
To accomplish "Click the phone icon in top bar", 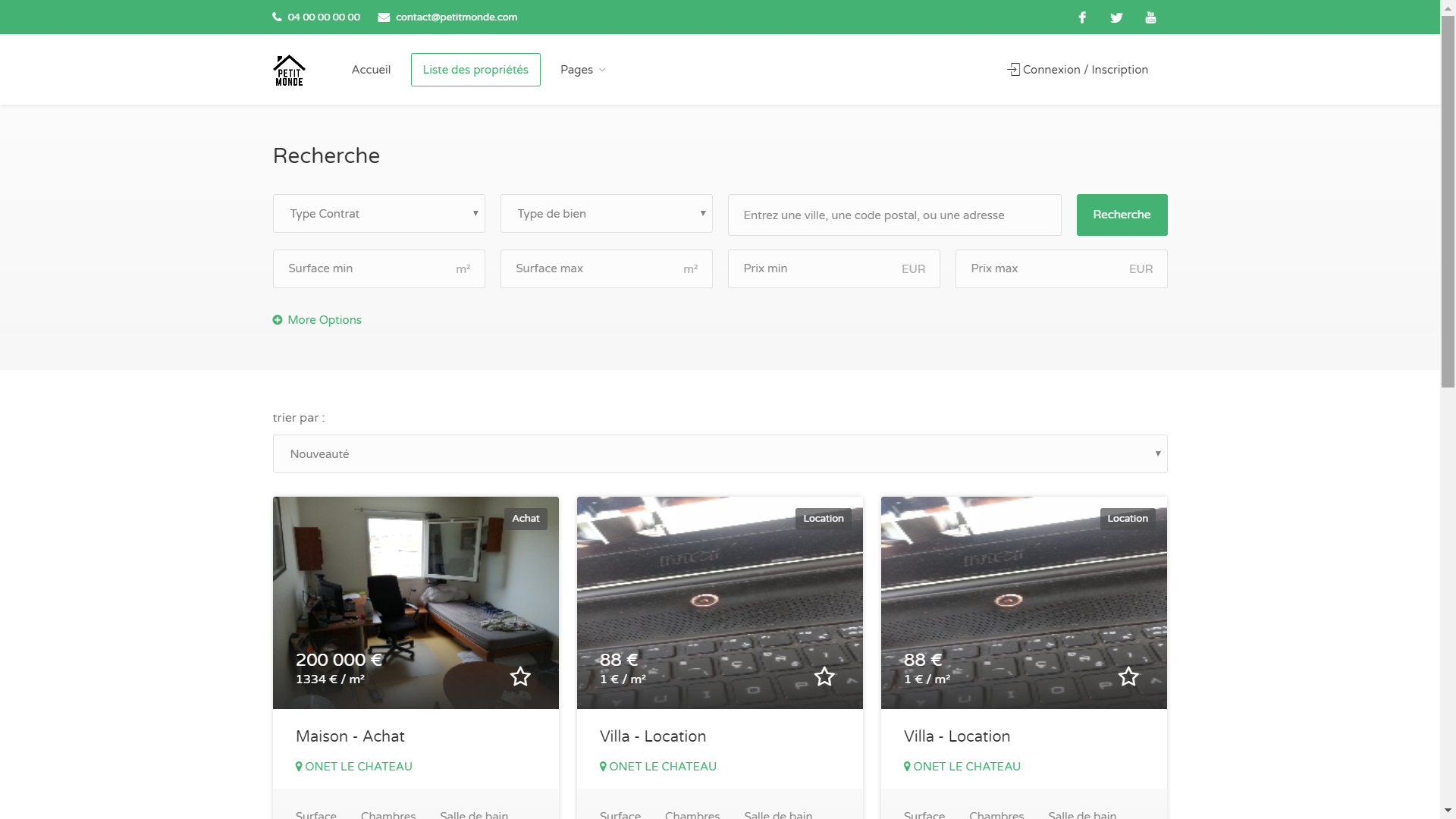I will click(277, 17).
